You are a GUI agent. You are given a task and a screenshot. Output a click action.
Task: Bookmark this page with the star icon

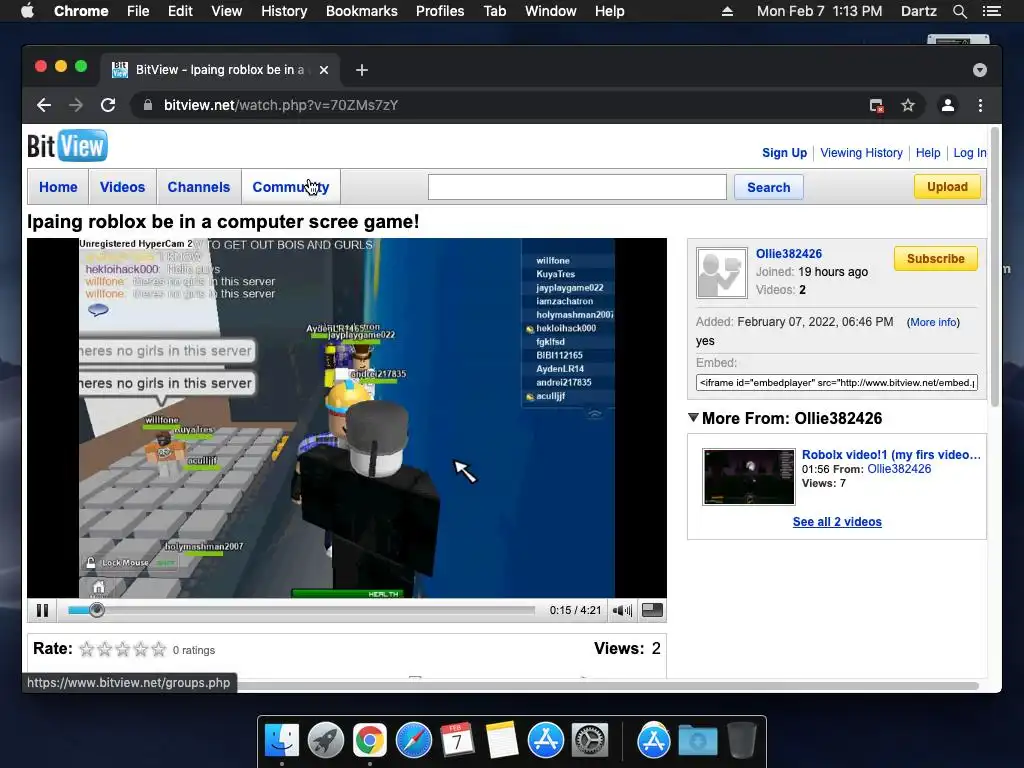tap(908, 105)
